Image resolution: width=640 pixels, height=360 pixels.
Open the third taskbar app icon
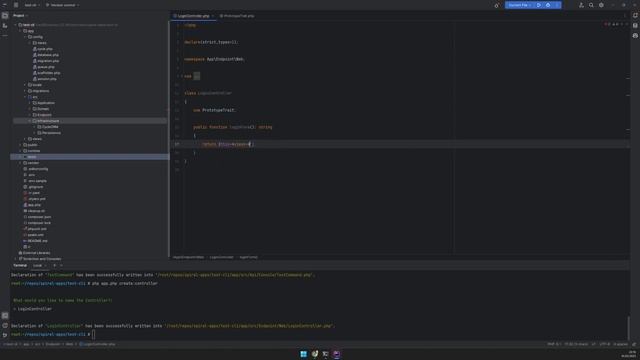pyautogui.click(x=325, y=354)
